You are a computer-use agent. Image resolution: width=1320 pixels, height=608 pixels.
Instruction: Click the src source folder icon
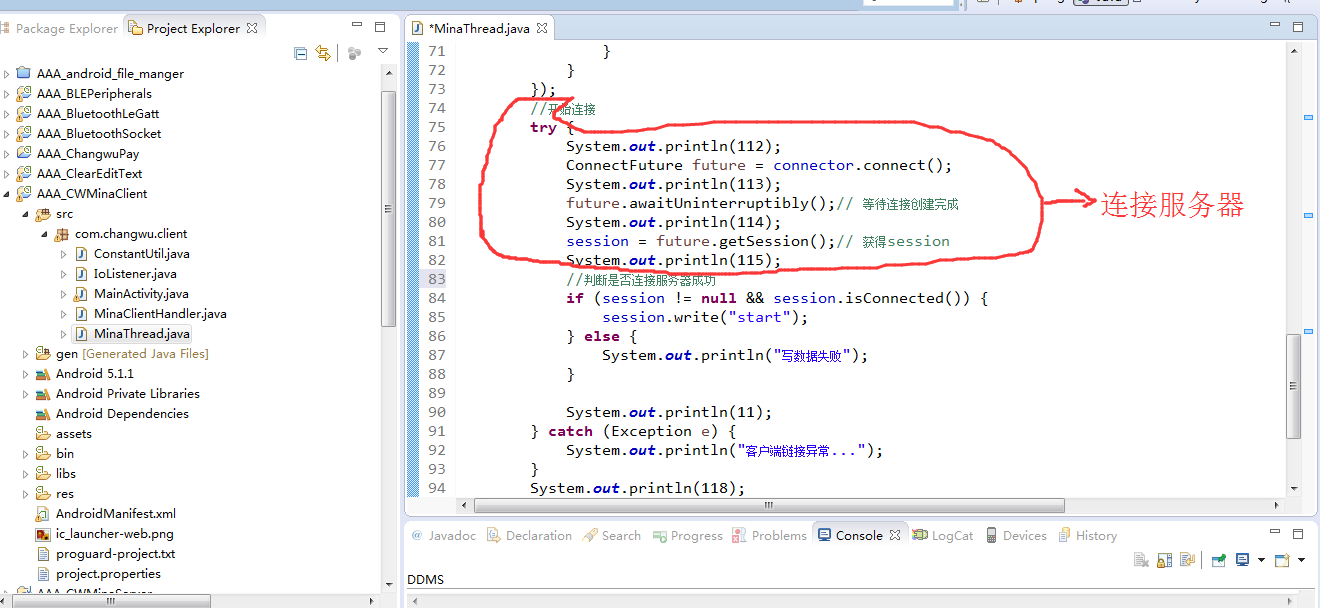point(43,214)
